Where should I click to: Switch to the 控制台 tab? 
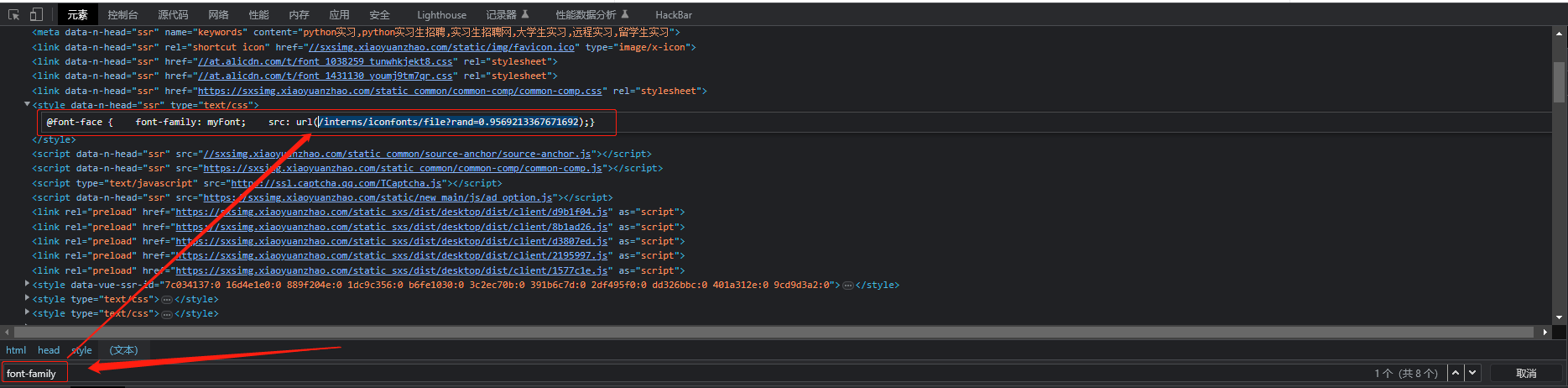[122, 14]
